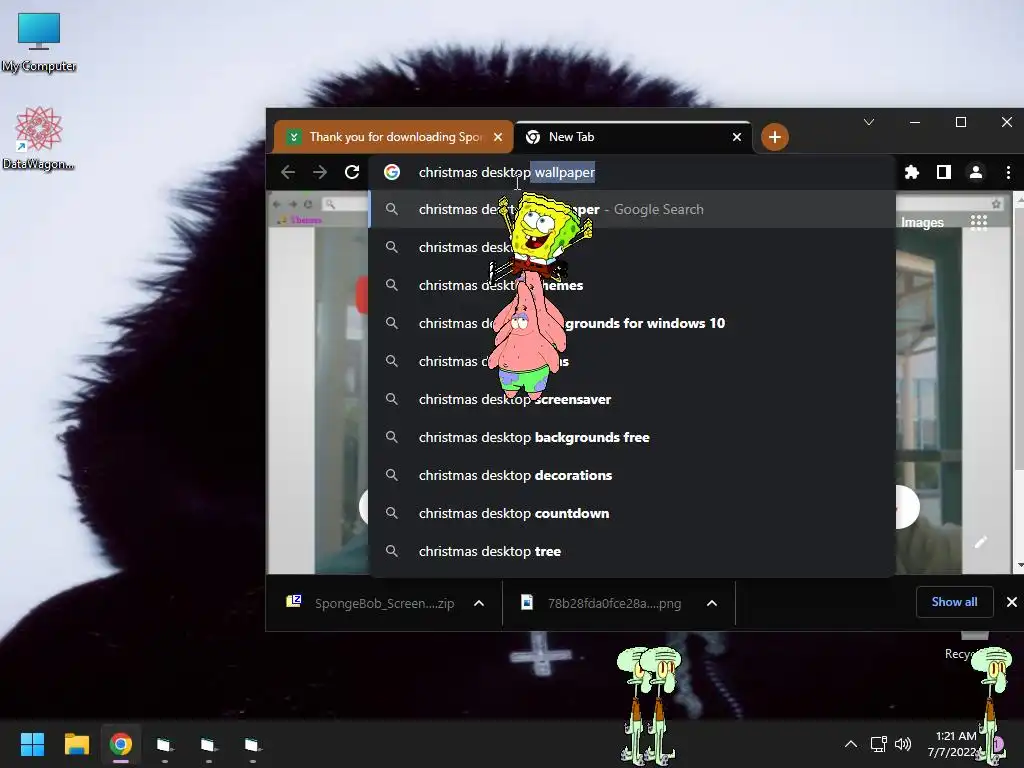Open Chrome's three-dot menu
The height and width of the screenshot is (768, 1024).
(x=1008, y=172)
